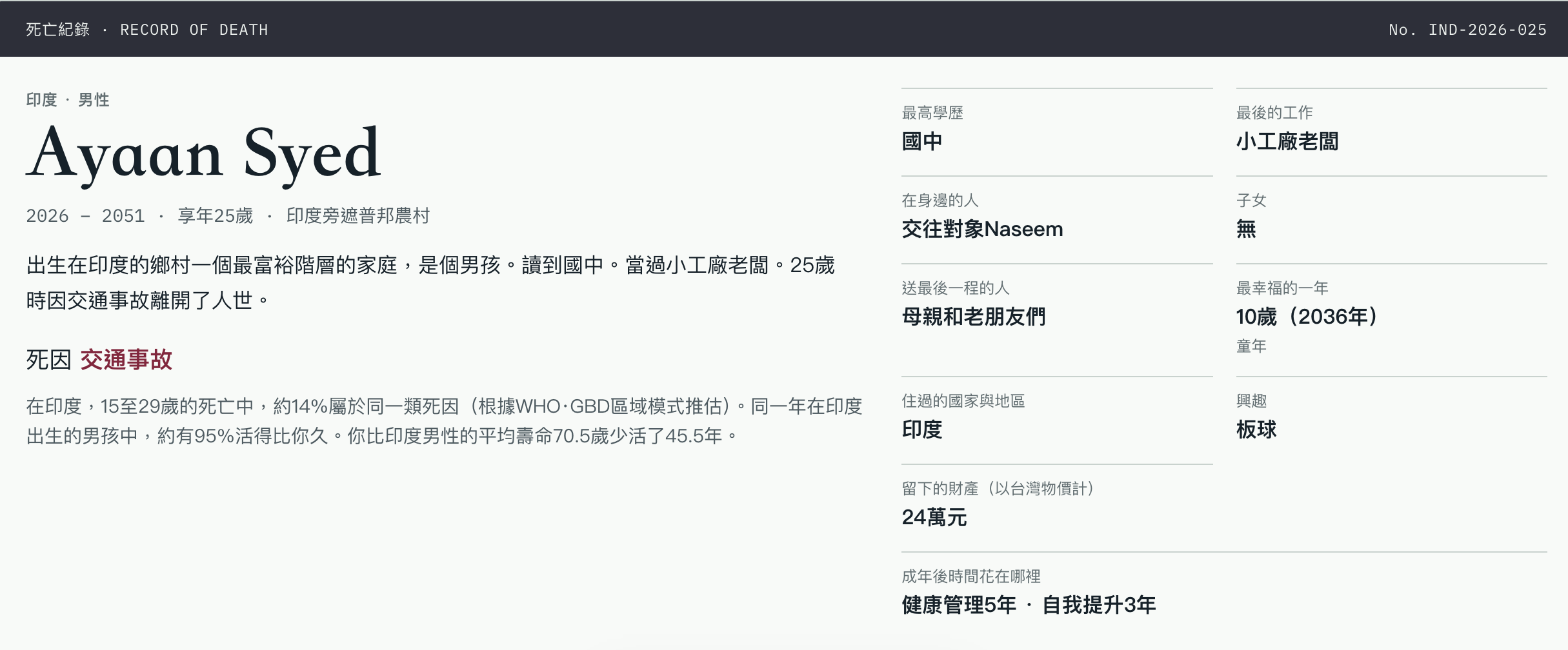Click the 興趣 field label
The height and width of the screenshot is (650, 1568).
pos(1252,401)
